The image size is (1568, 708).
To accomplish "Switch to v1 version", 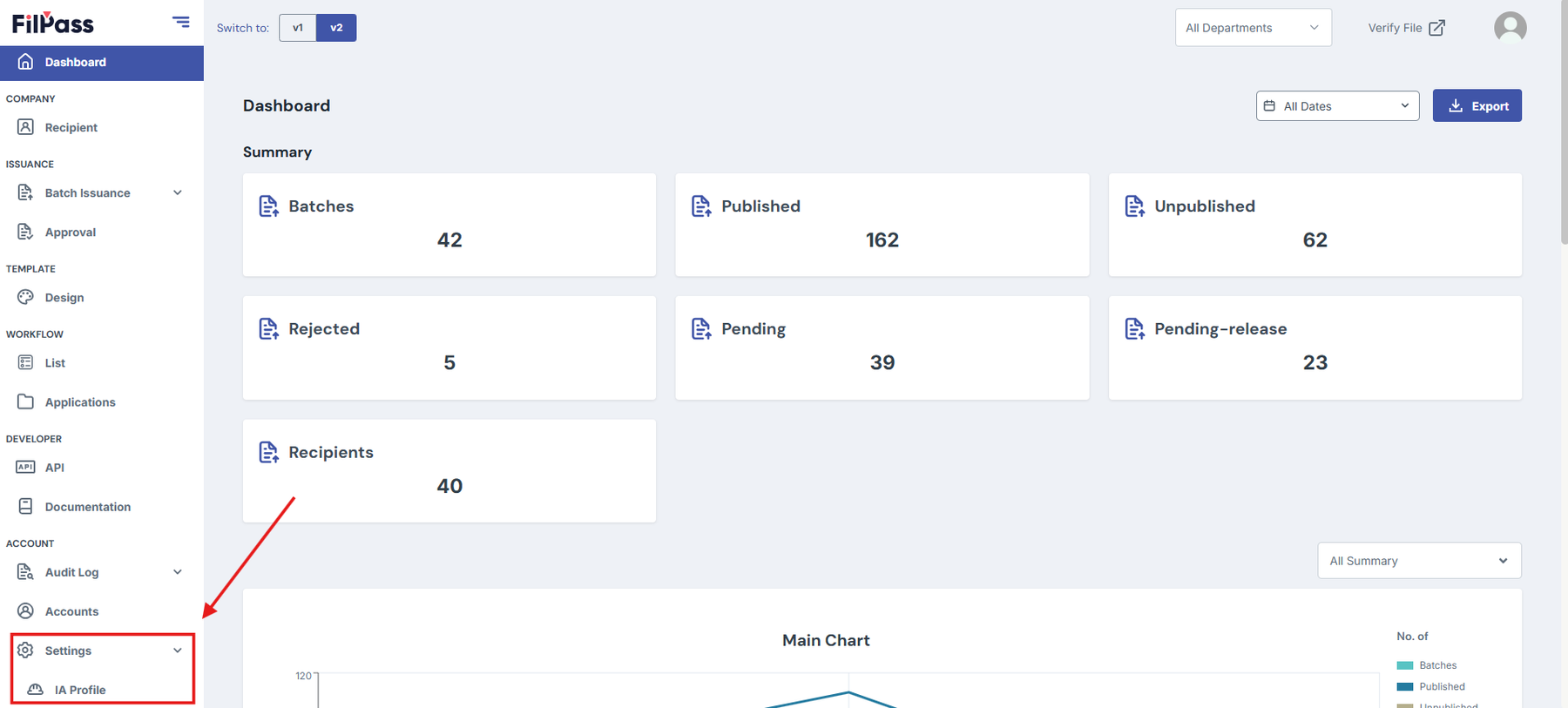I will (x=298, y=28).
